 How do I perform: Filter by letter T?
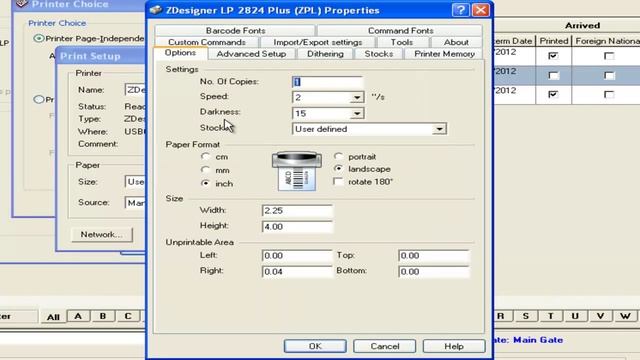click(551, 316)
